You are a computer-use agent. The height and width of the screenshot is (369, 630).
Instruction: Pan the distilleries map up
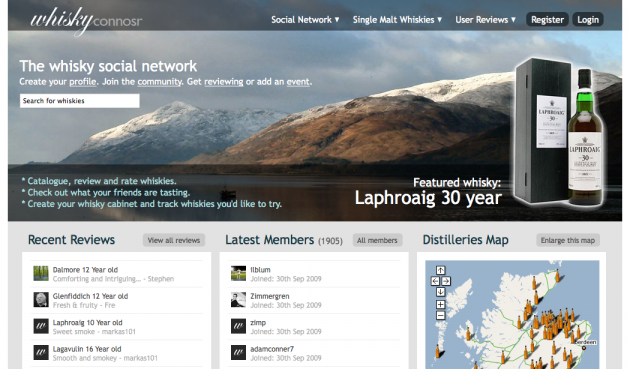click(440, 270)
